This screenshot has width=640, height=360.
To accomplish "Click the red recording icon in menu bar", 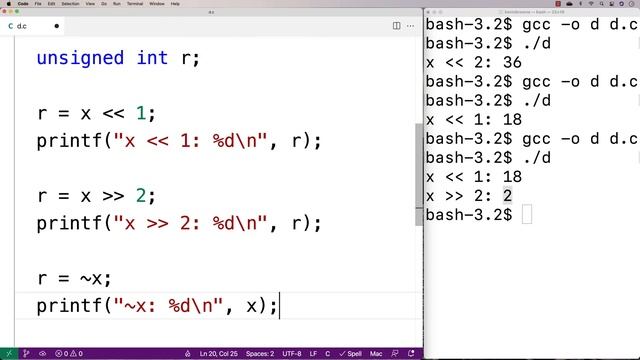I will tap(558, 4).
